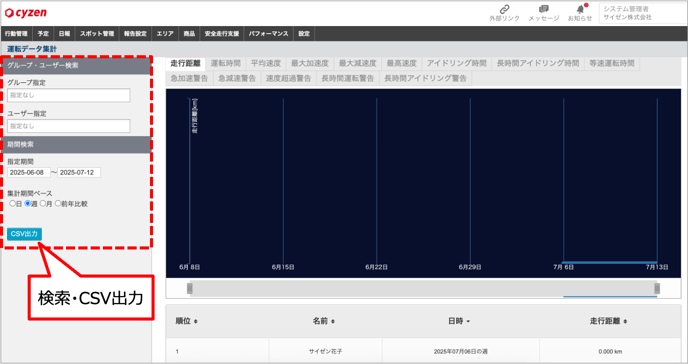Open the エリア menu
The height and width of the screenshot is (364, 688).
pyautogui.click(x=165, y=34)
